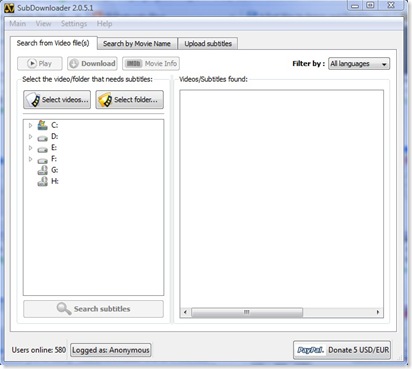
Task: Click the PayPal Donate 5 USD/EUR button
Action: click(342, 350)
